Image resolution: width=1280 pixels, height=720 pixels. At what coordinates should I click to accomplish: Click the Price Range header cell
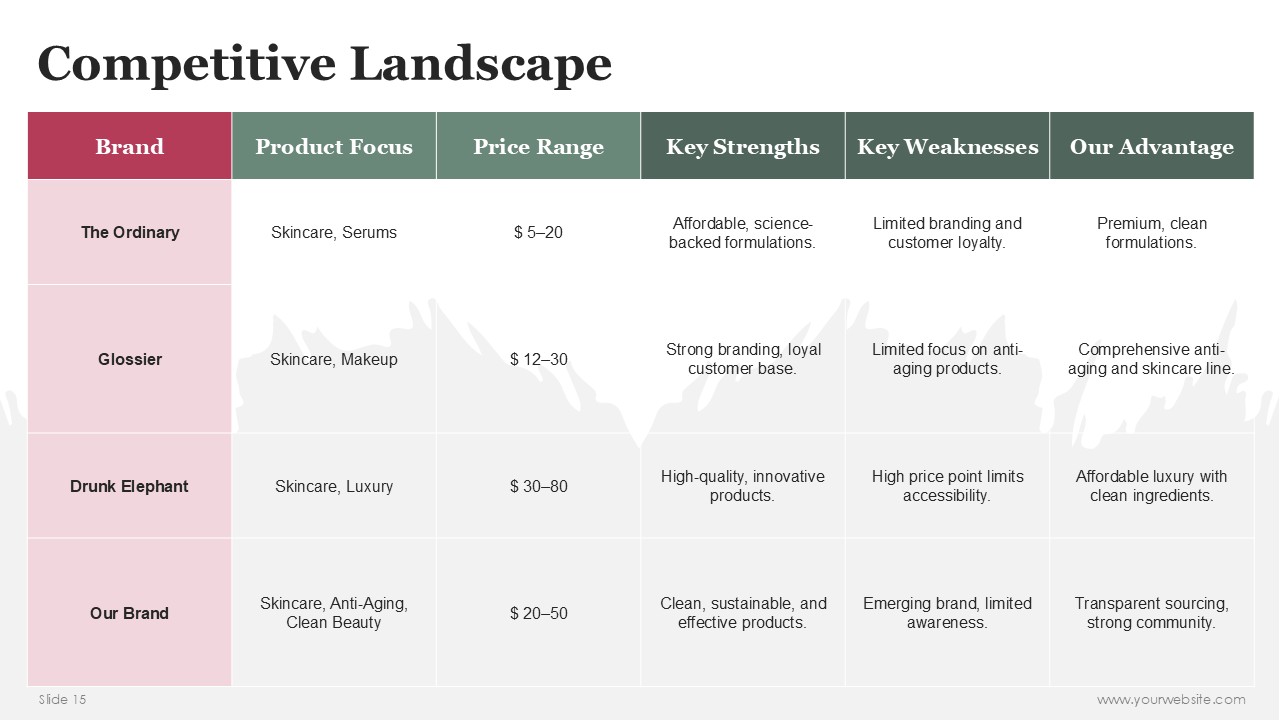tap(539, 146)
